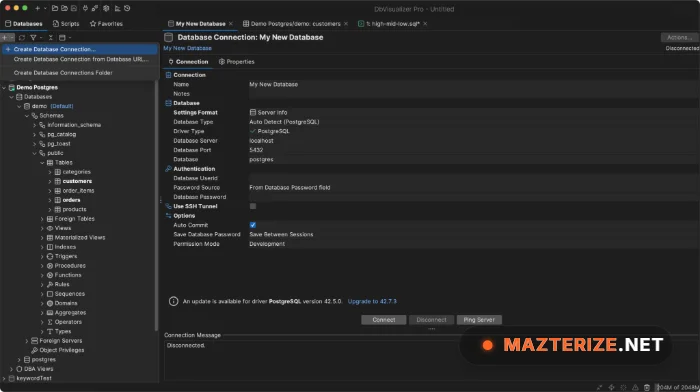Viewport: 700px width, 392px height.
Task: Expand the Foreign Tables node
Action: click(x=42, y=219)
